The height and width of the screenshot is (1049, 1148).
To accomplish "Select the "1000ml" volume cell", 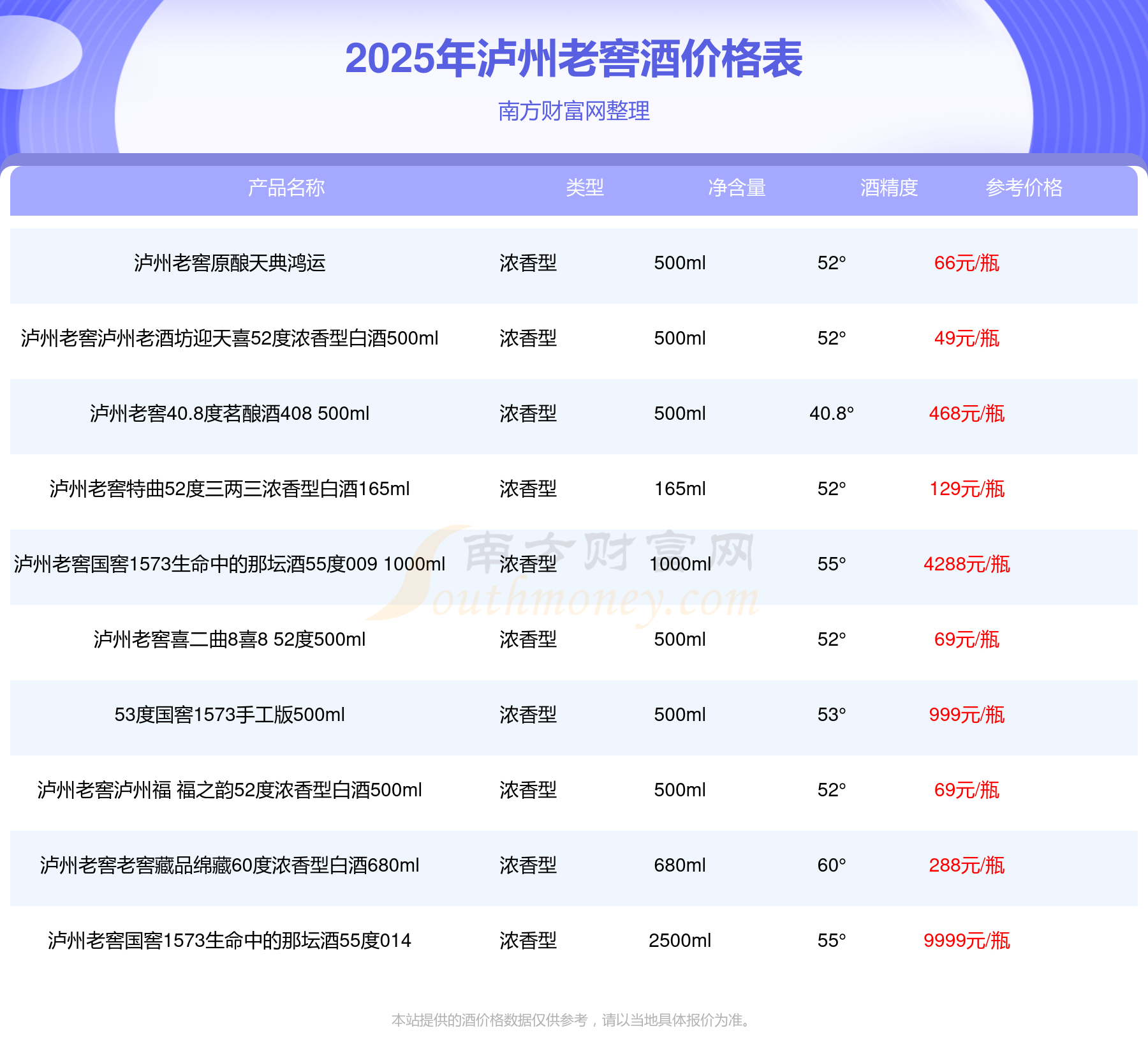I will click(680, 564).
